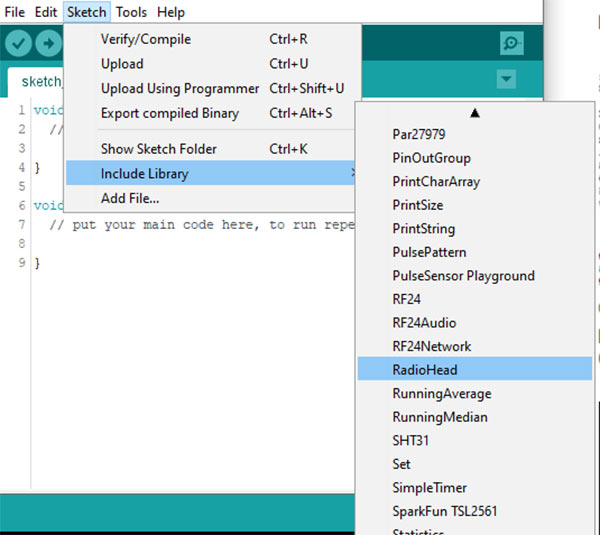Click the Upload arrow icon
Screen dimensions: 600x535
pos(48,44)
